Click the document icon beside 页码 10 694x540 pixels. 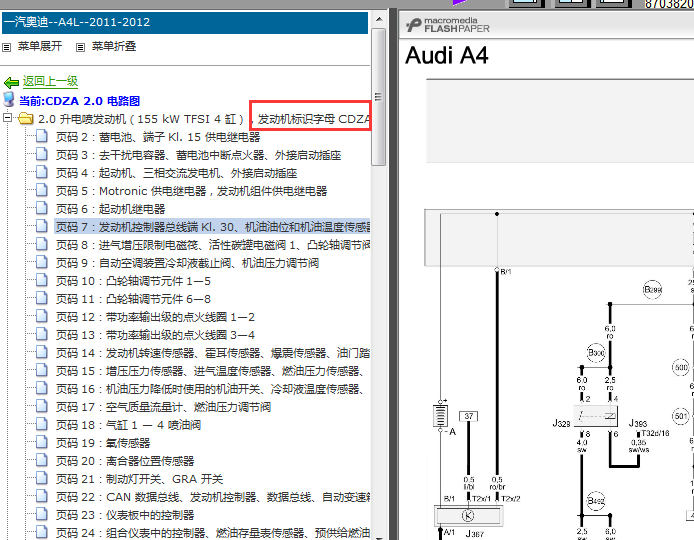42,280
